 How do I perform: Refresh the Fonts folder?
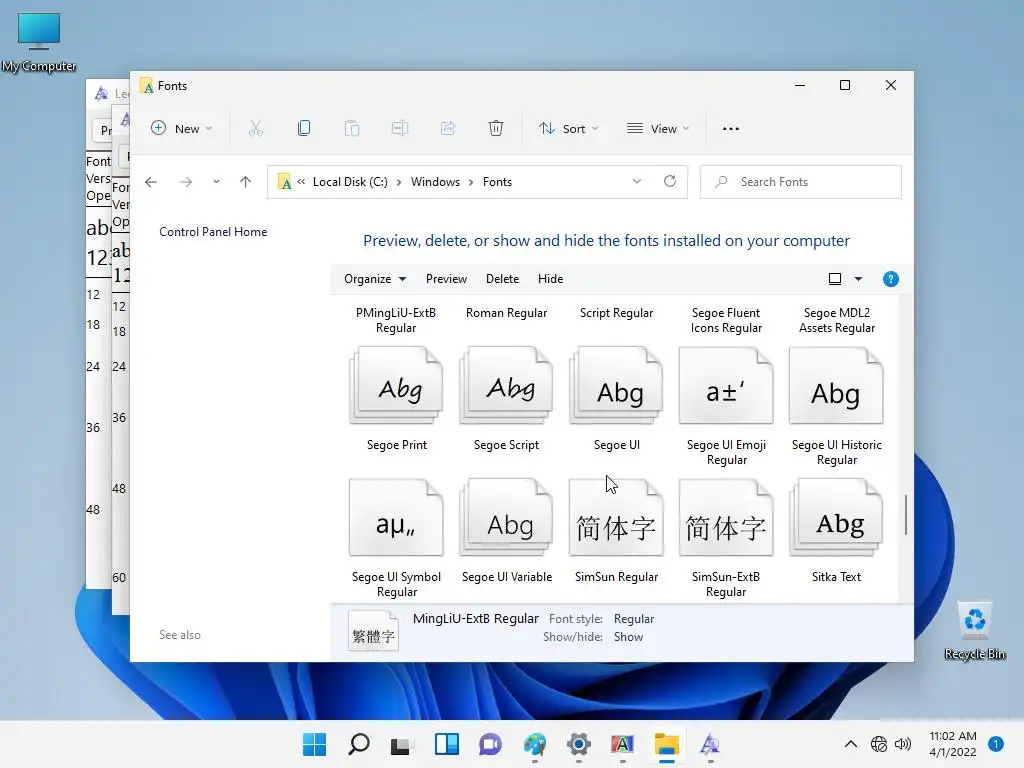[670, 182]
